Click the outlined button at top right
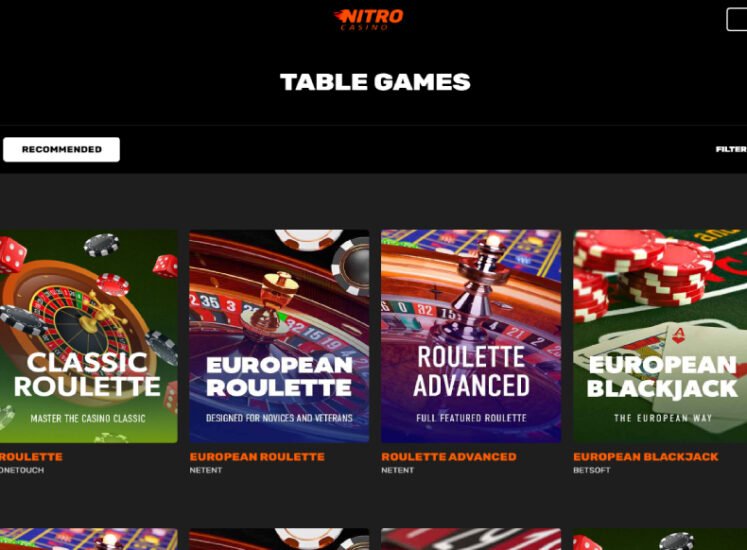 737,20
